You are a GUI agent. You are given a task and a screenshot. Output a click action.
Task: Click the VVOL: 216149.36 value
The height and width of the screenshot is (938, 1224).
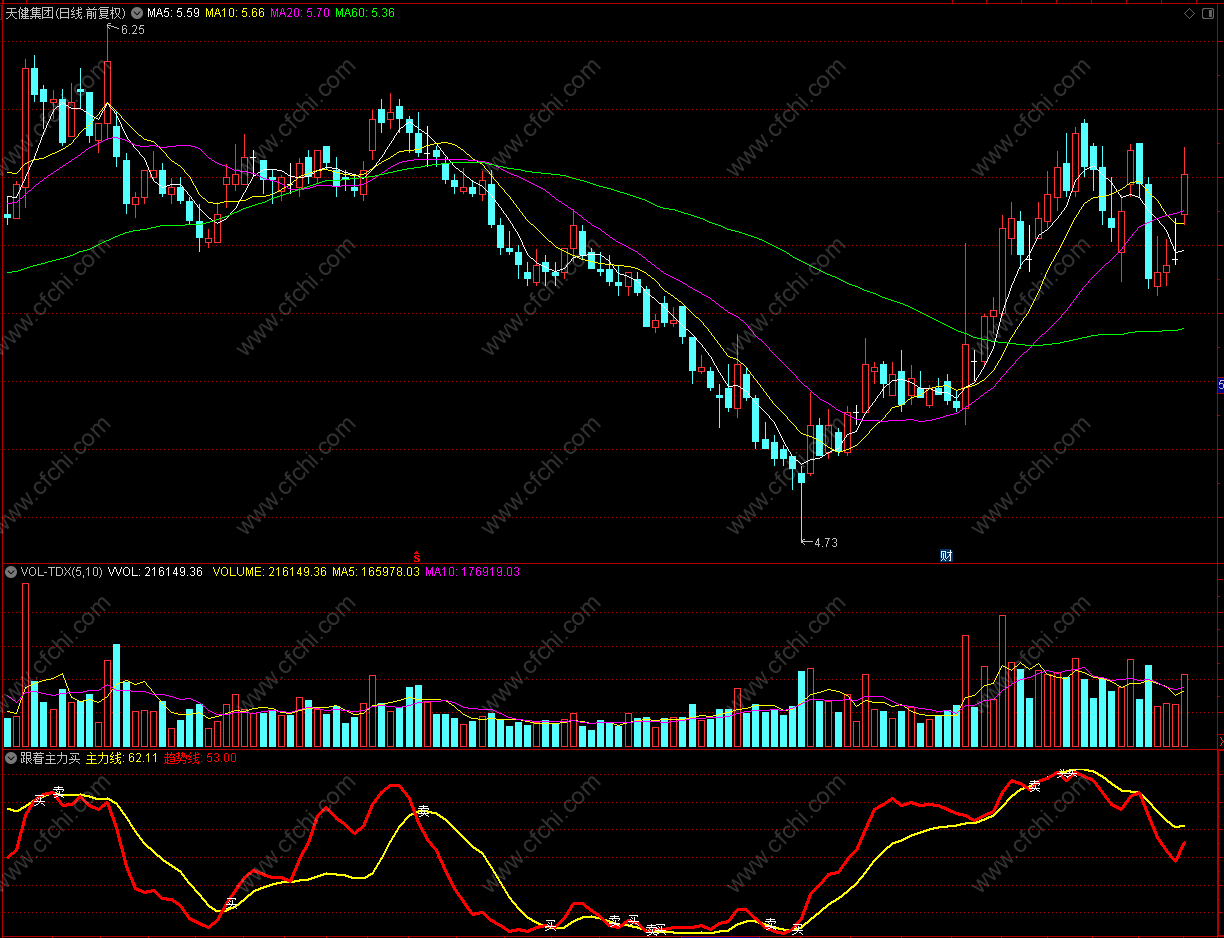point(155,572)
